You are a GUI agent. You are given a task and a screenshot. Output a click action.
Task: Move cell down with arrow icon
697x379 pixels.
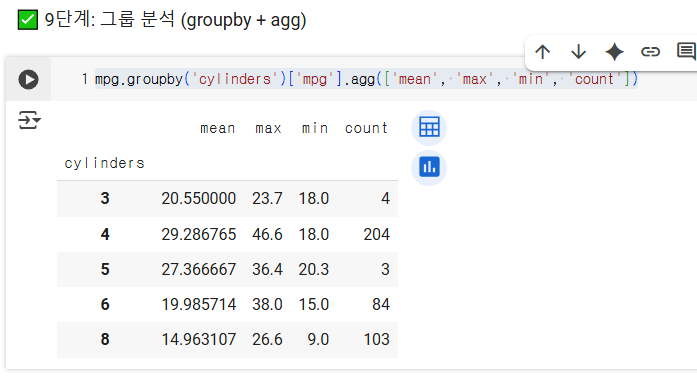[578, 52]
